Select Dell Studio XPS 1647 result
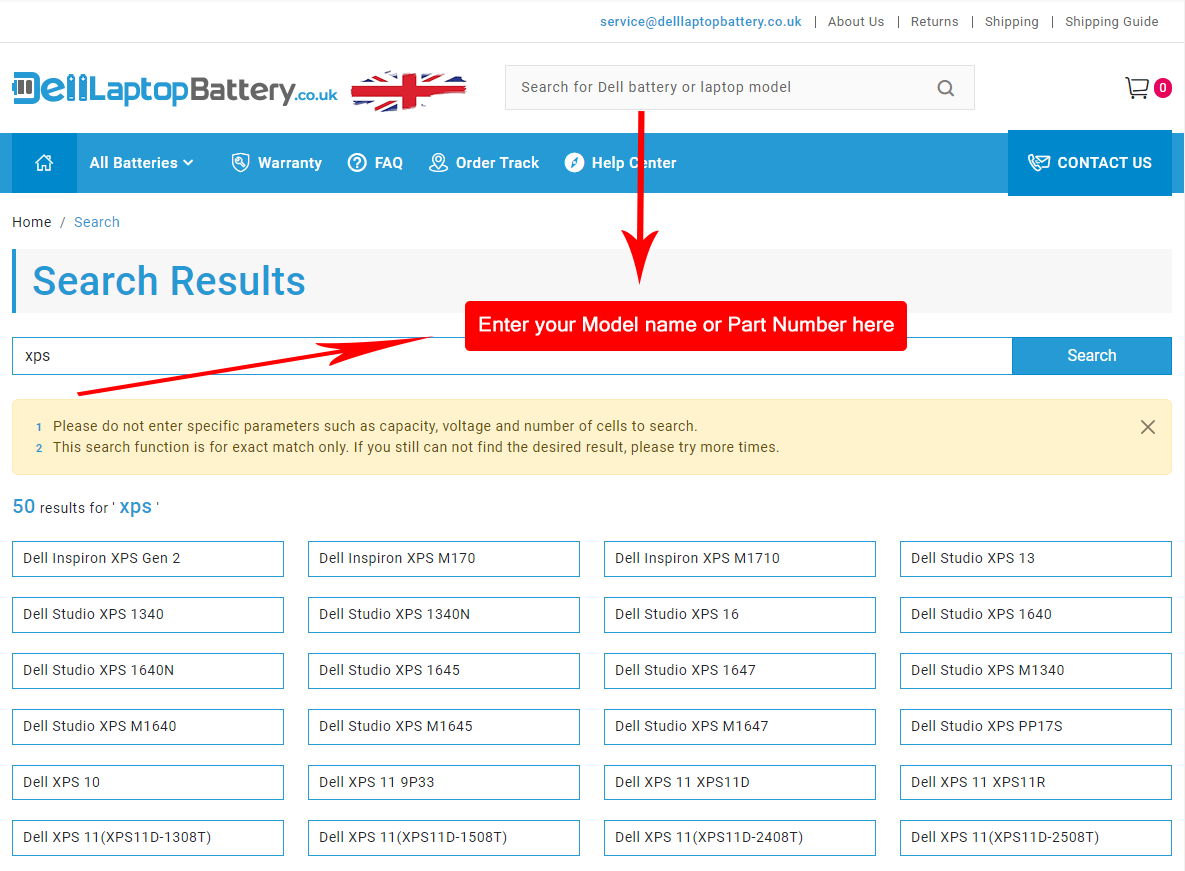 point(740,671)
